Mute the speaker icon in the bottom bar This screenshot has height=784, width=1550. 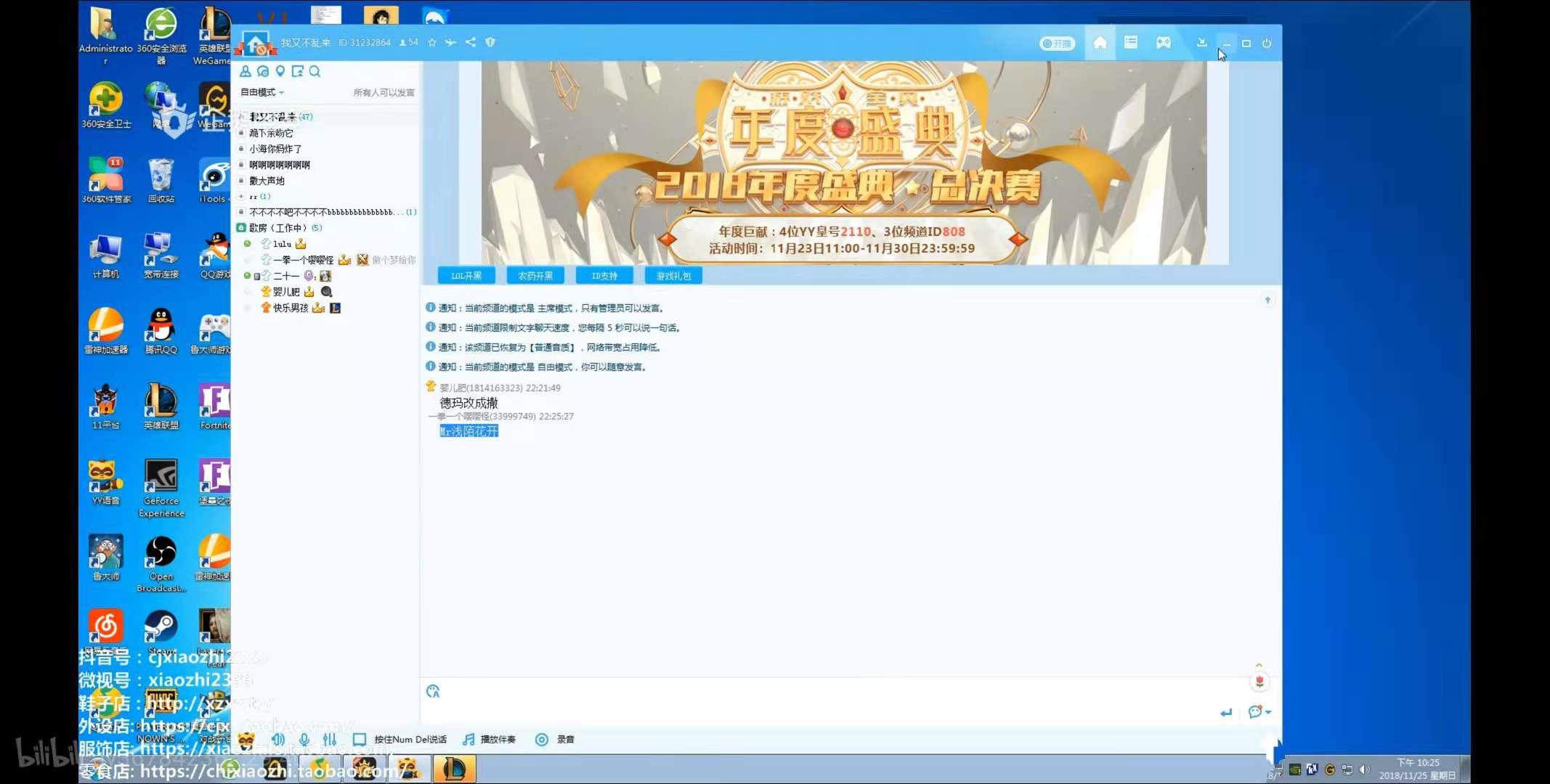click(x=278, y=739)
